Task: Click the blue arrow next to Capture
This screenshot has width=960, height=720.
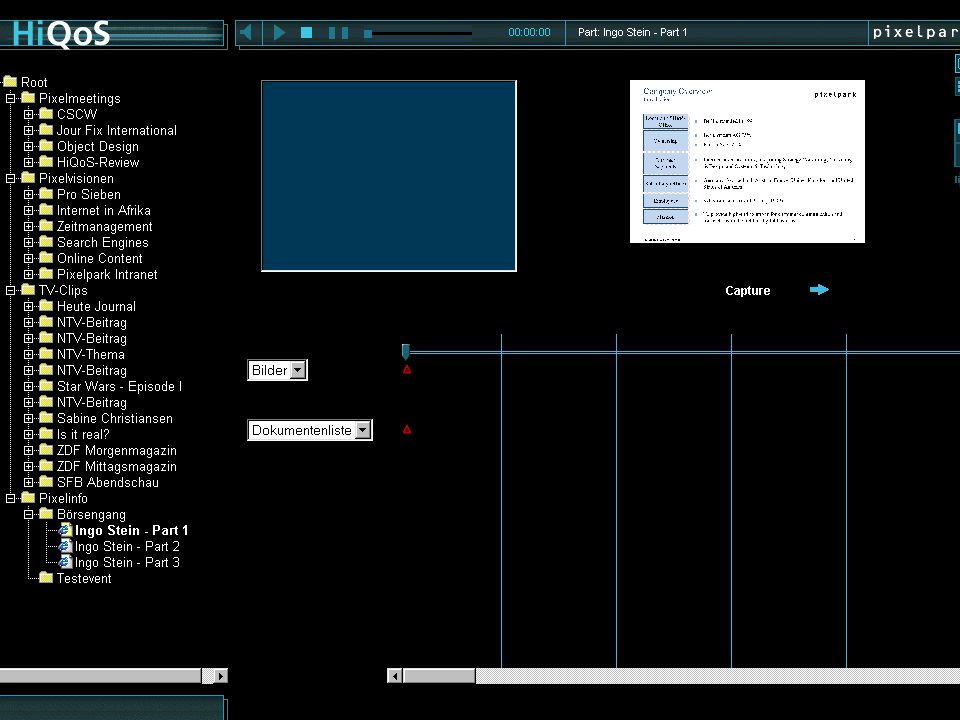Action: [819, 290]
